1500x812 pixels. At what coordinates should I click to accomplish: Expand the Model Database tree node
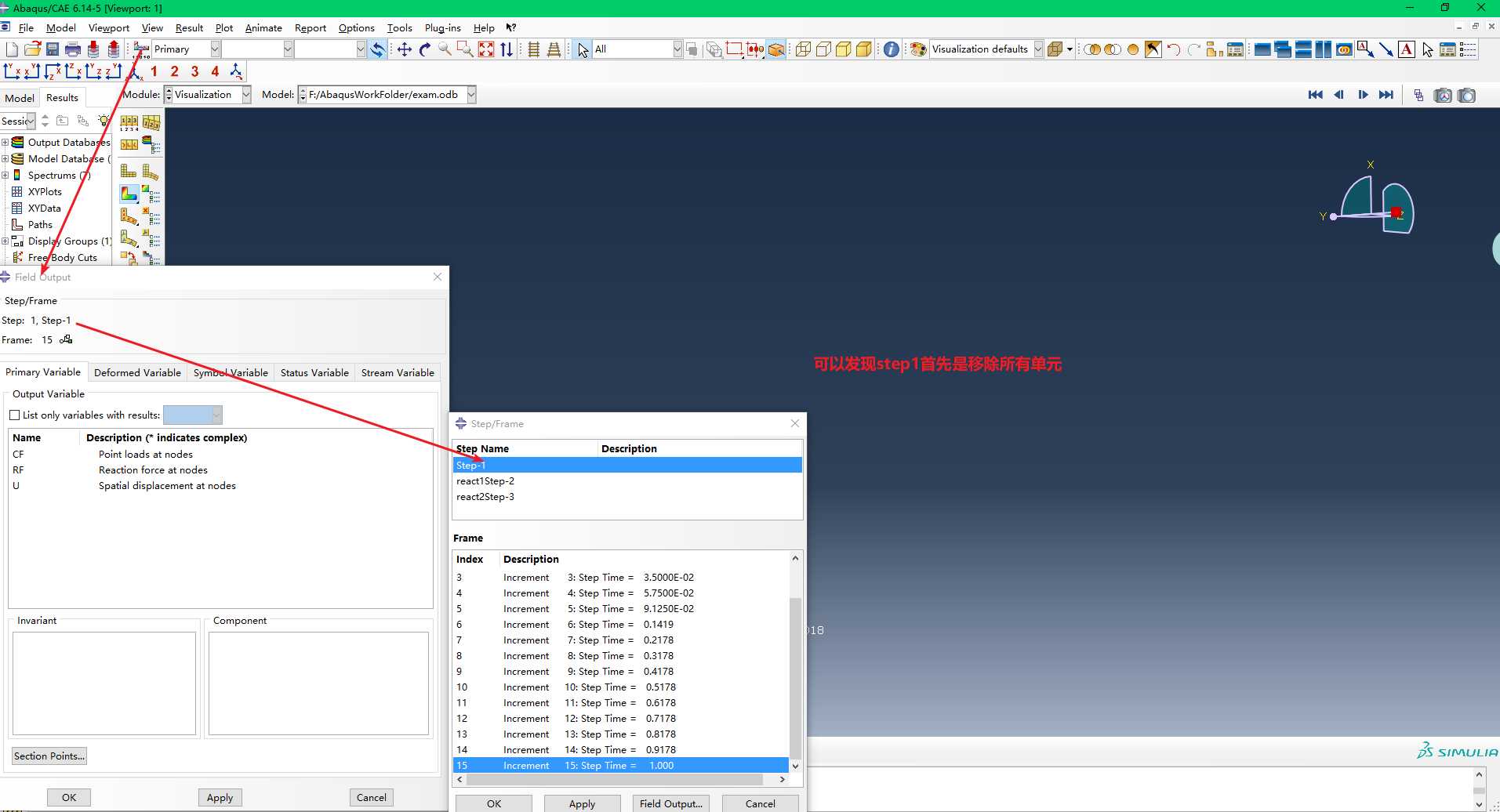[5, 158]
